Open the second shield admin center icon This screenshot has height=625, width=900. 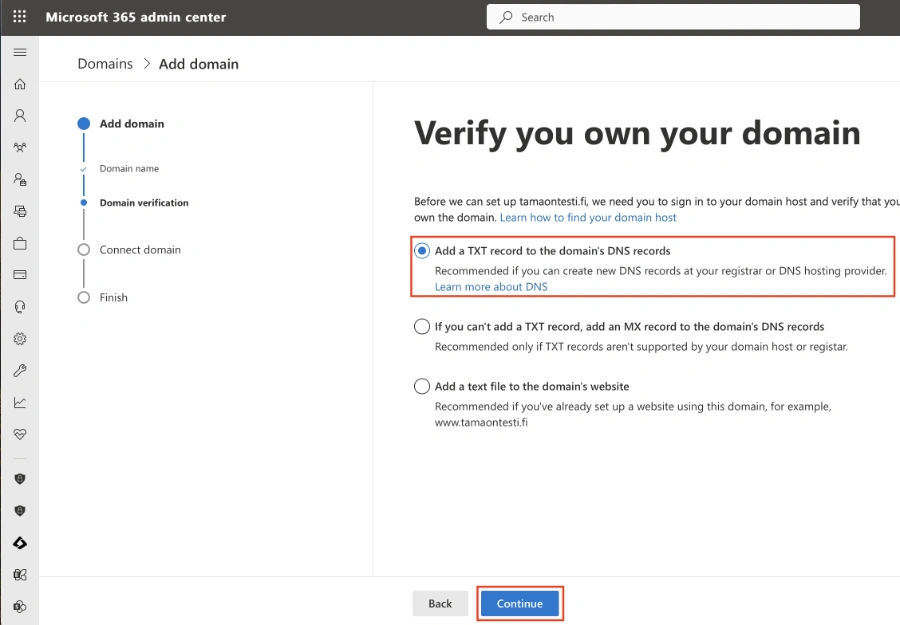coord(20,511)
